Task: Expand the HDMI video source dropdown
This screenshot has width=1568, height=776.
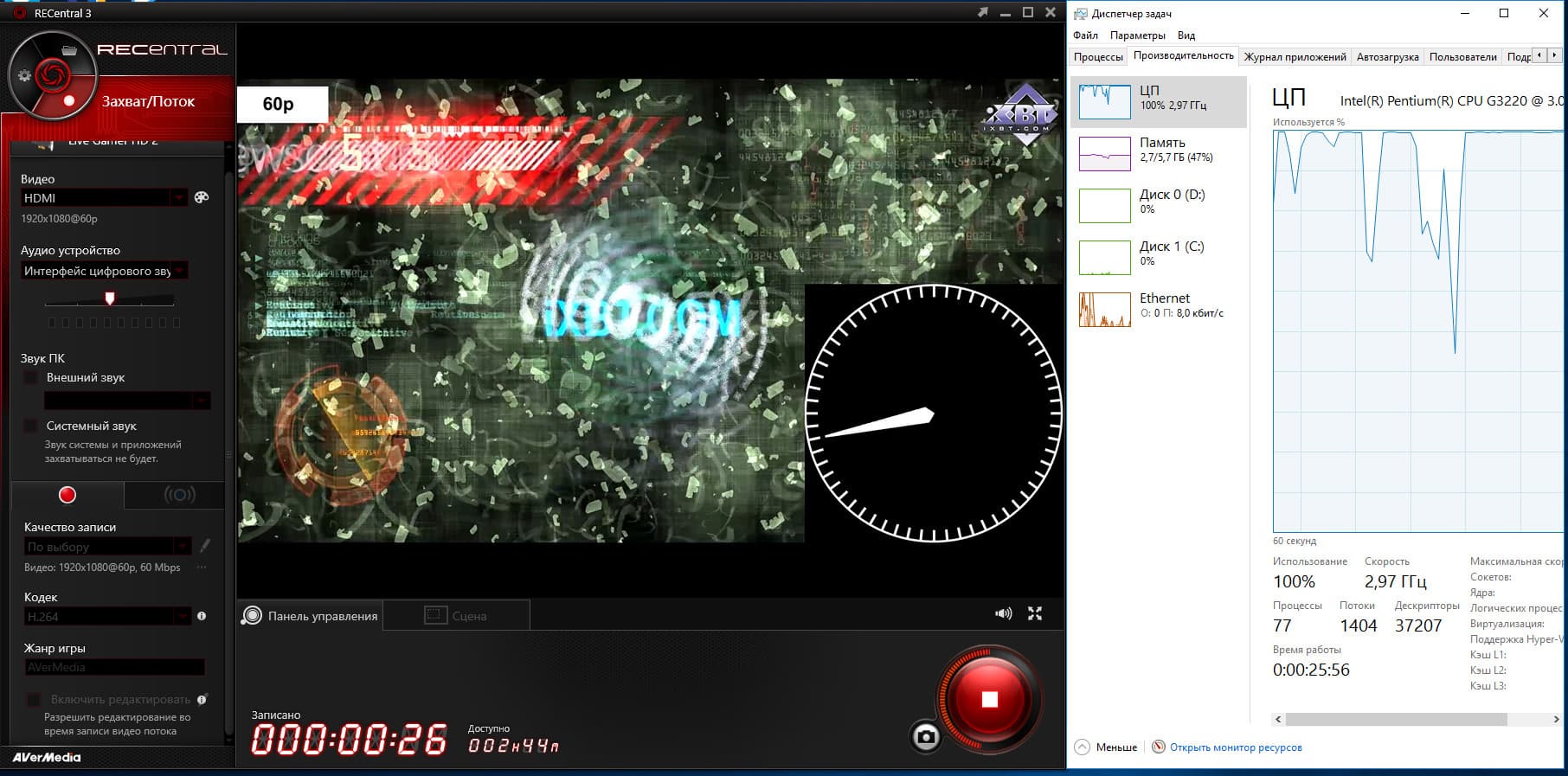Action: click(x=178, y=198)
